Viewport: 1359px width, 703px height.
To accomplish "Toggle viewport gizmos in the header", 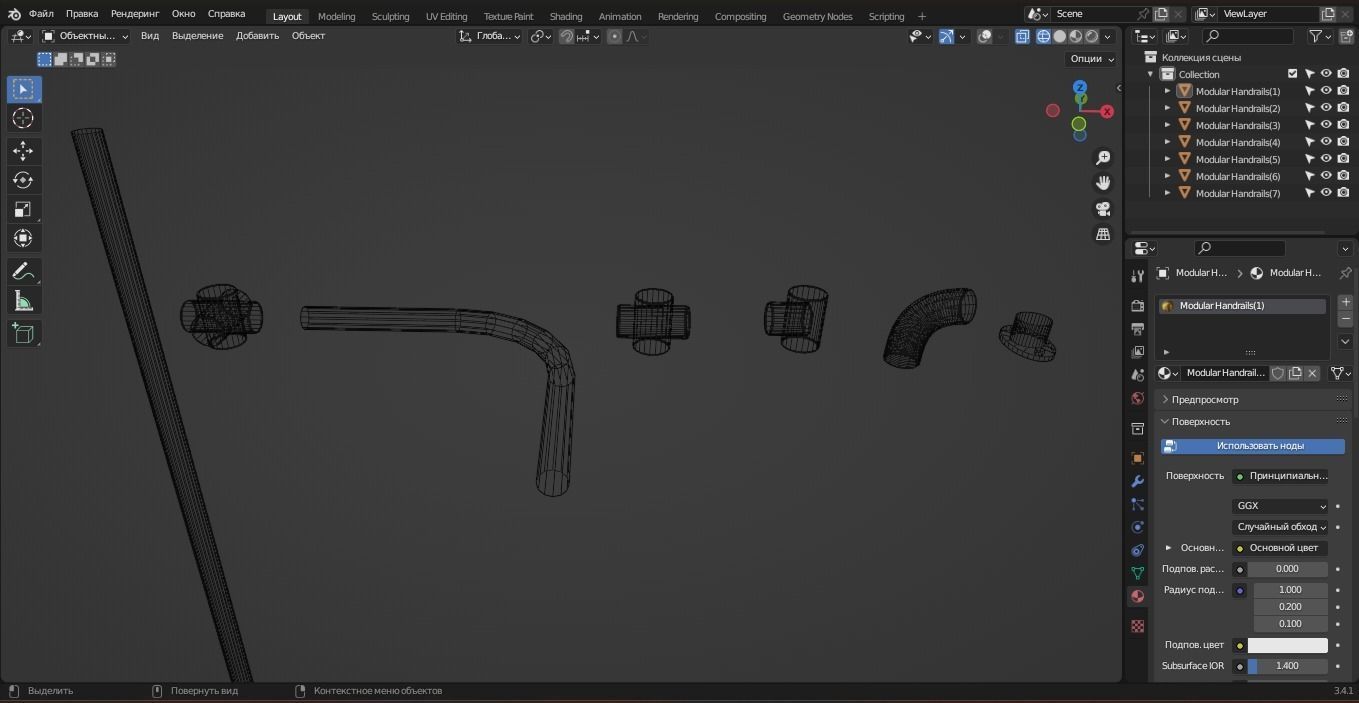I will point(947,36).
